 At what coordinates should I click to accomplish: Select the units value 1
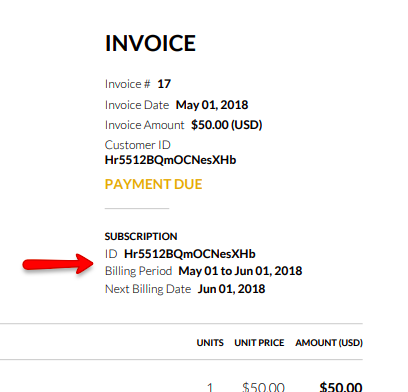pos(210,387)
